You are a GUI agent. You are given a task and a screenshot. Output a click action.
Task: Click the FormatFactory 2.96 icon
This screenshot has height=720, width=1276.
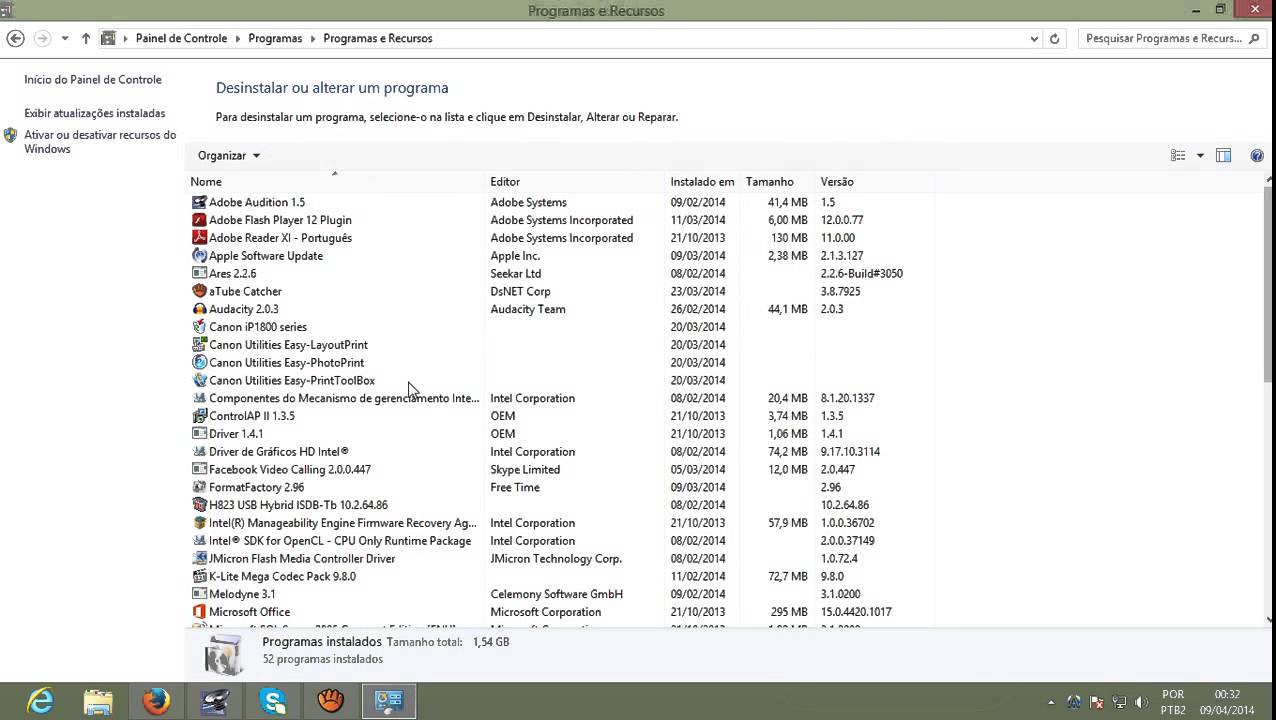point(199,487)
